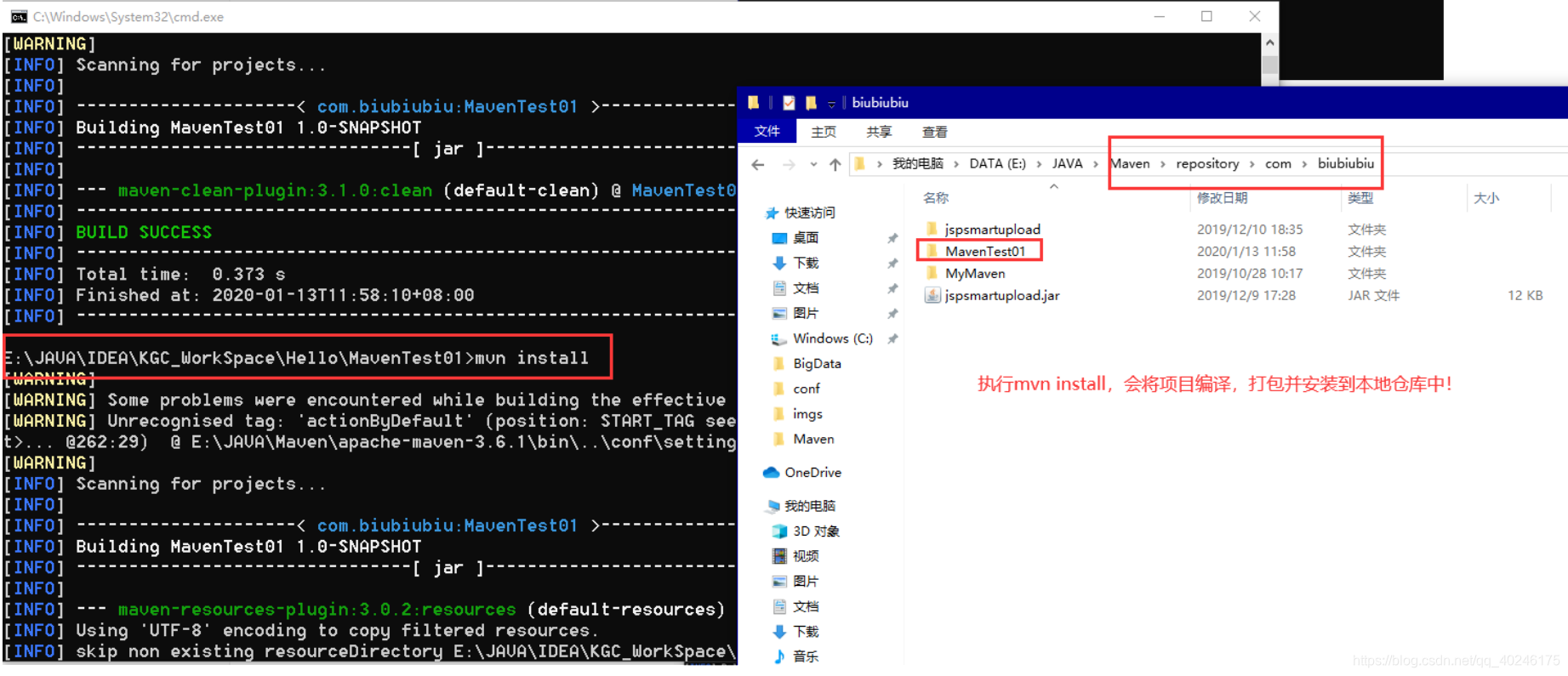Go up one folder level arrow

[x=835, y=164]
